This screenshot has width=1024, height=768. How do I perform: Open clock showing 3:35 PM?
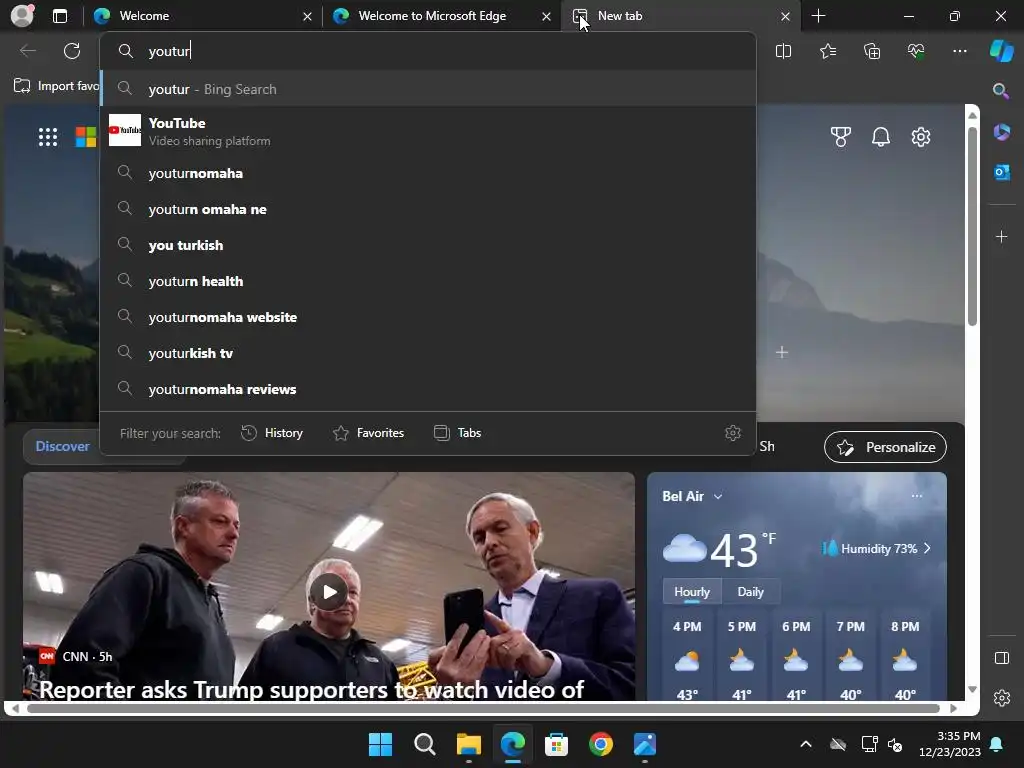click(950, 744)
